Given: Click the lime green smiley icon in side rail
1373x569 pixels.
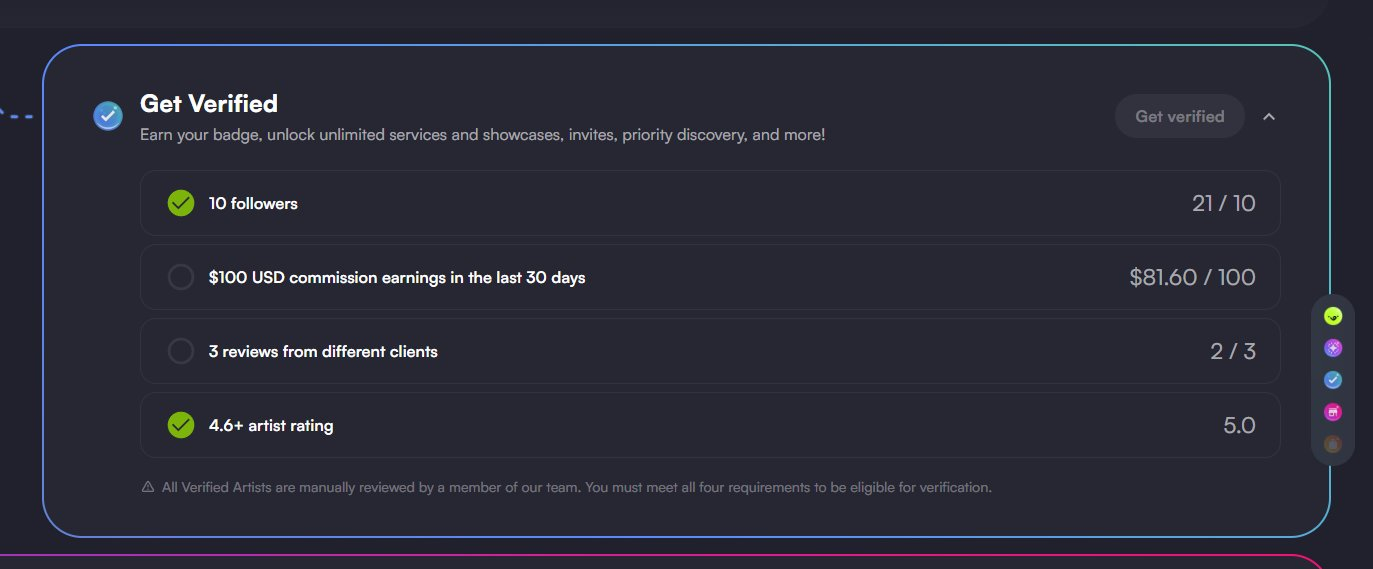Looking at the screenshot, I should click(x=1332, y=316).
